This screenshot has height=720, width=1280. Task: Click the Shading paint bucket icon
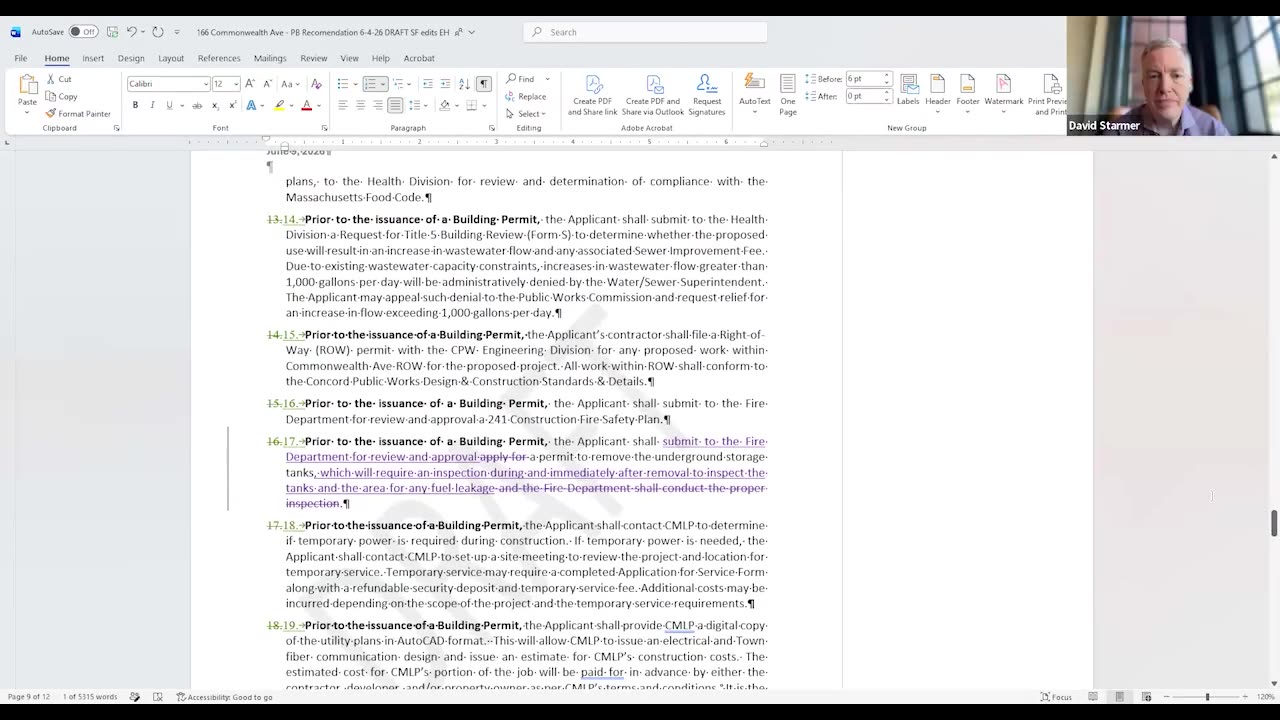coord(444,105)
